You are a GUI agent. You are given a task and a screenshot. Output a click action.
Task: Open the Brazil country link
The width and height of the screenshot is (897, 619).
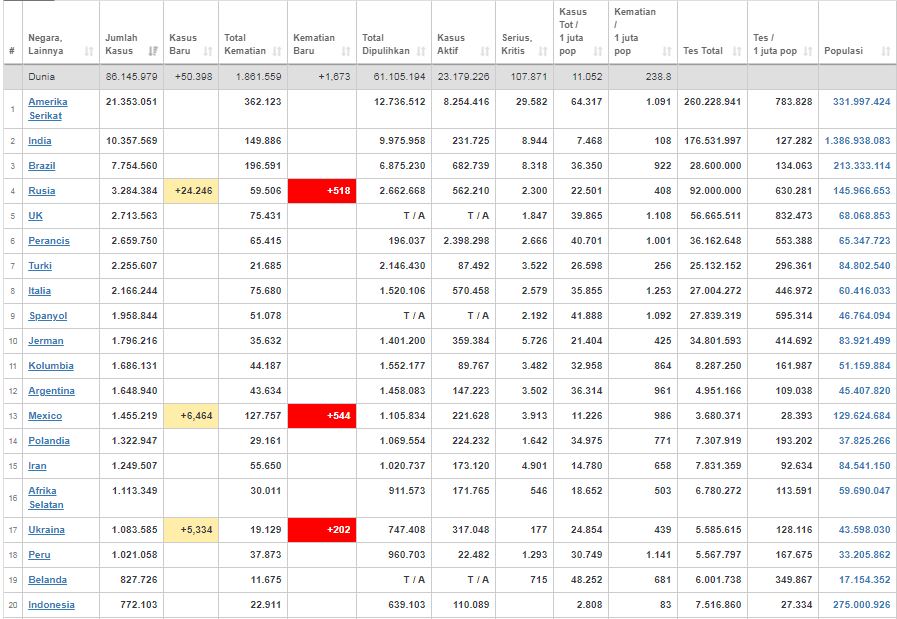point(42,166)
